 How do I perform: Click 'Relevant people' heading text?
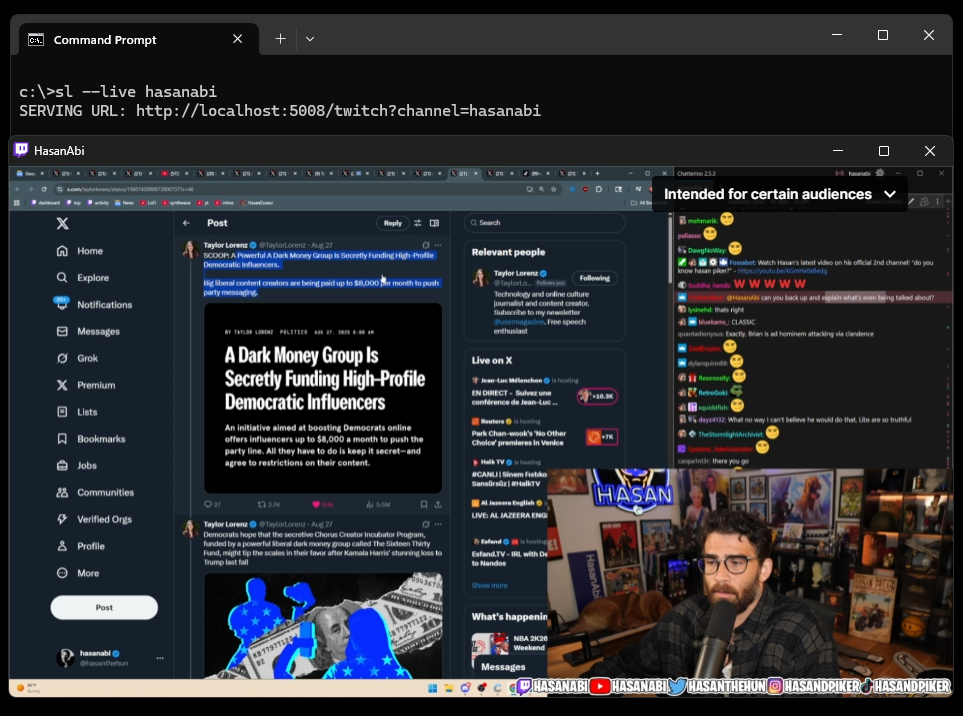(508, 252)
